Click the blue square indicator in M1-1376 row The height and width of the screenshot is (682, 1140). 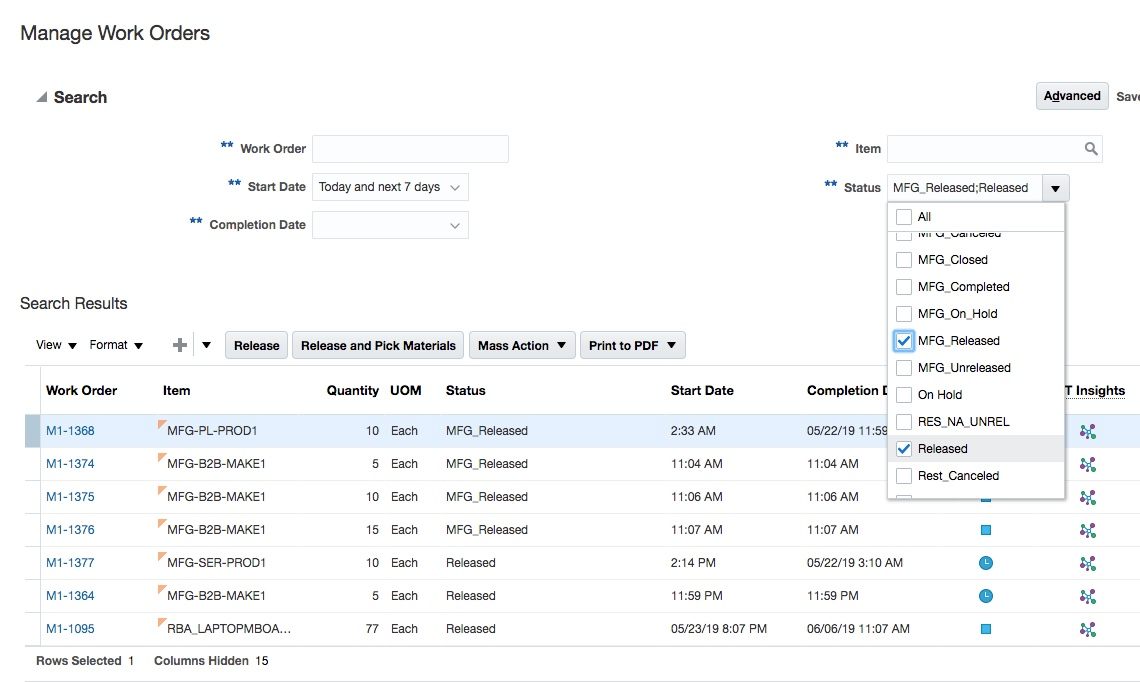[x=986, y=530]
